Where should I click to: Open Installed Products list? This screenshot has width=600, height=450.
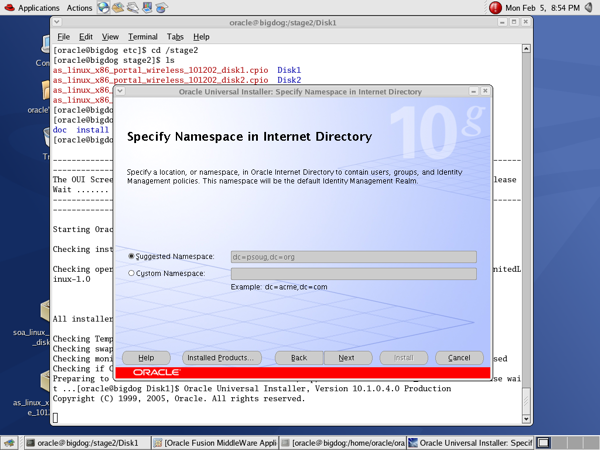222,358
